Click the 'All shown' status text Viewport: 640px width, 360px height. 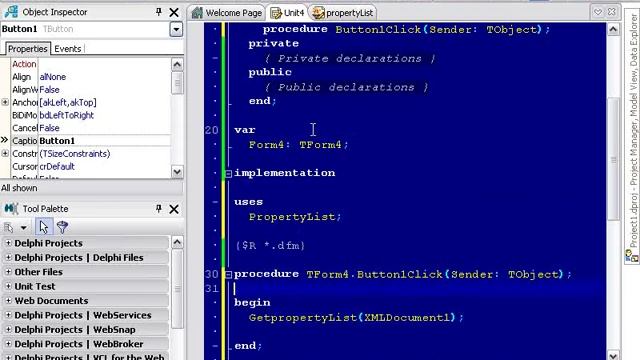19,188
